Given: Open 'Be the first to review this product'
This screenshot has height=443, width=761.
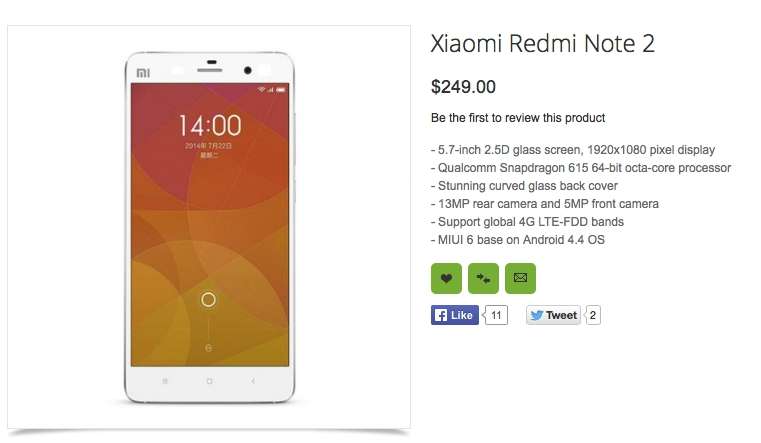Looking at the screenshot, I should [518, 118].
